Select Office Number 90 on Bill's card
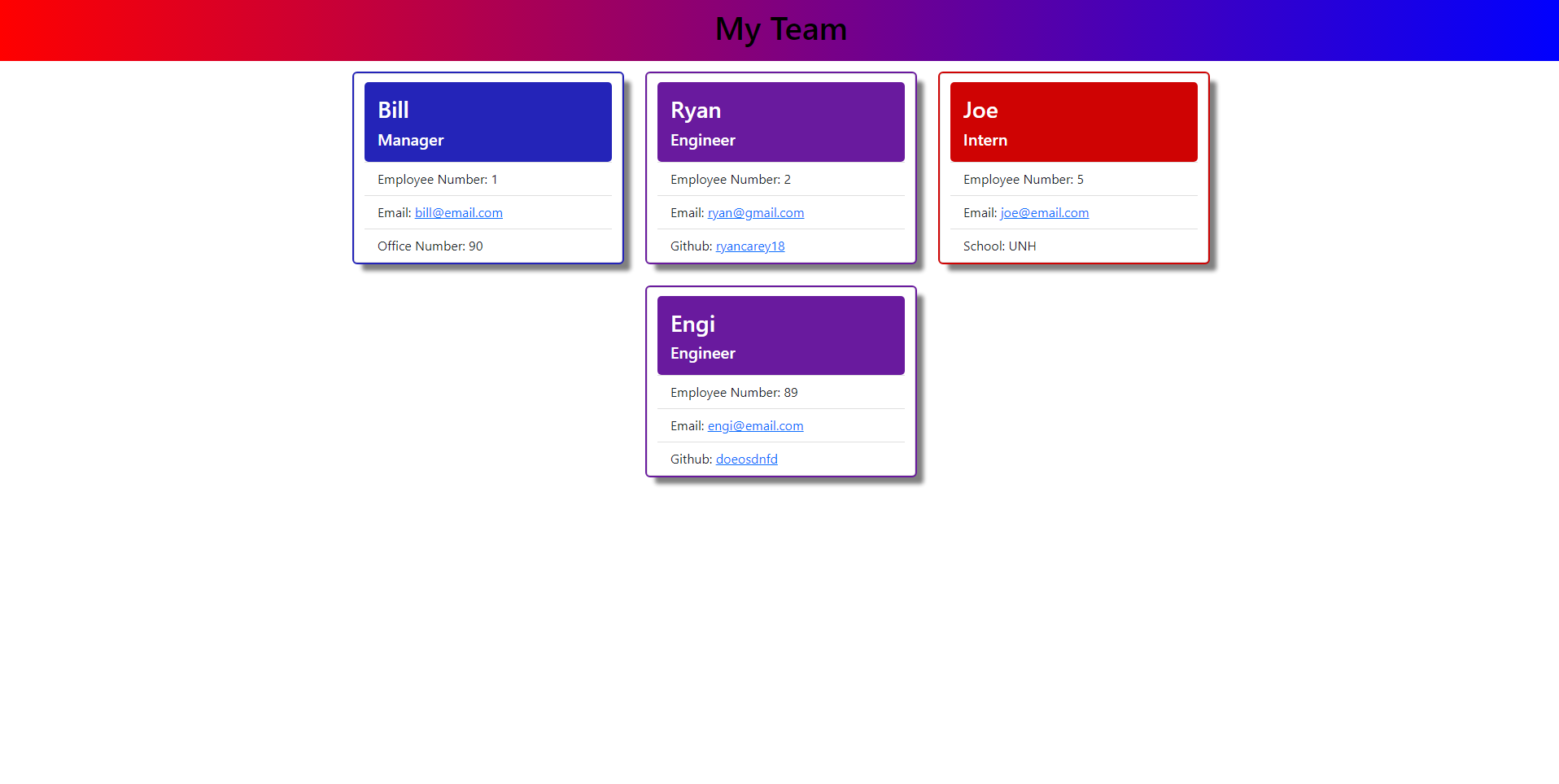The height and width of the screenshot is (784, 1559). (430, 246)
